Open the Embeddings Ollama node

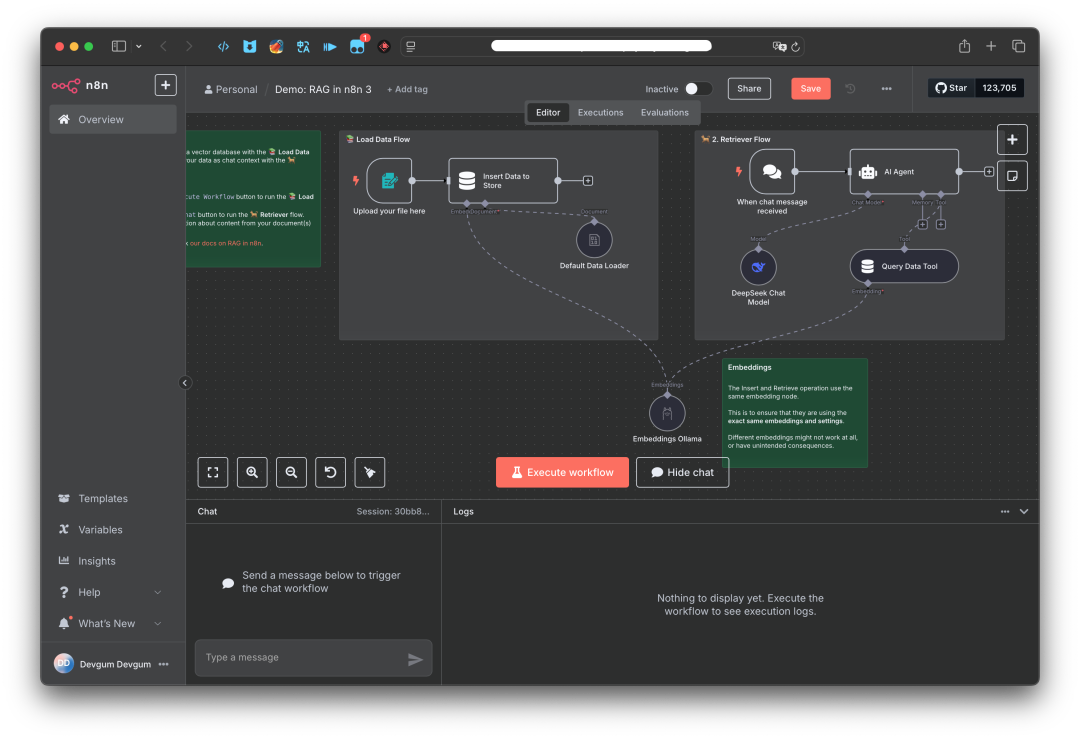(x=667, y=414)
